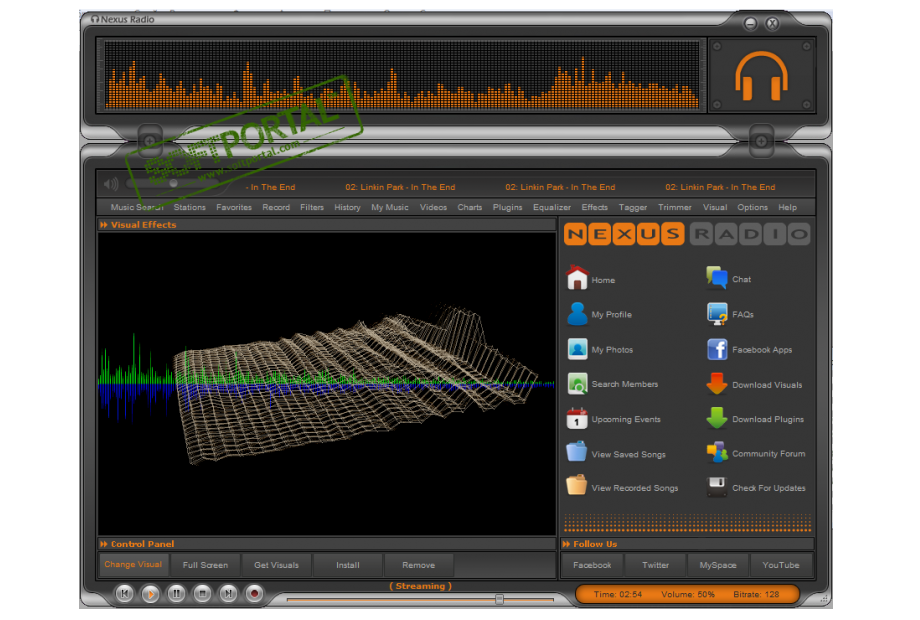This screenshot has height=620, width=920.
Task: Open the Equalizer menu
Action: (x=552, y=207)
